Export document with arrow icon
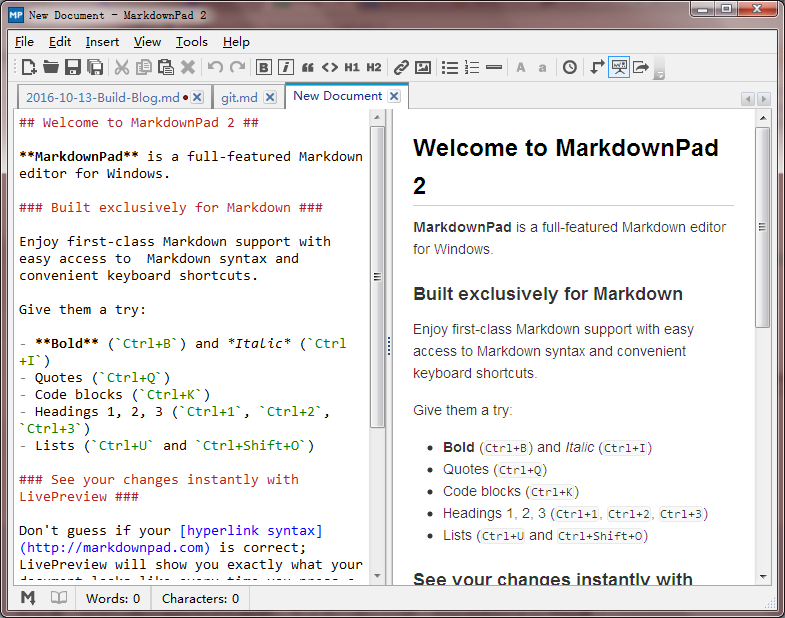 point(641,67)
